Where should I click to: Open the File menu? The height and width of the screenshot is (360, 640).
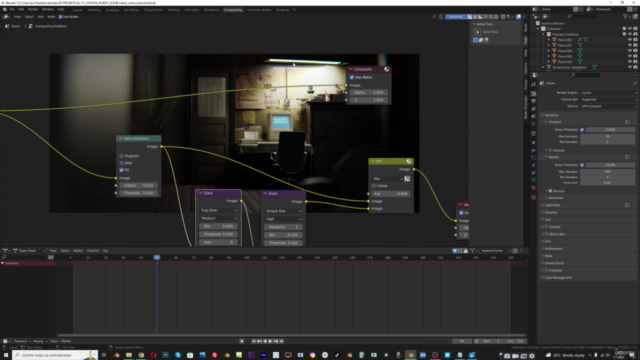pyautogui.click(x=12, y=9)
